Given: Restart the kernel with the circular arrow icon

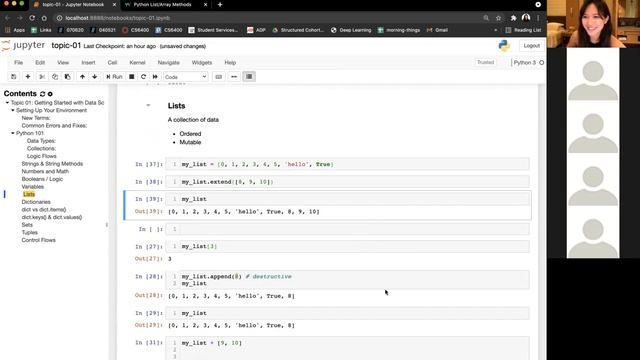Looking at the screenshot, I should pos(143,77).
